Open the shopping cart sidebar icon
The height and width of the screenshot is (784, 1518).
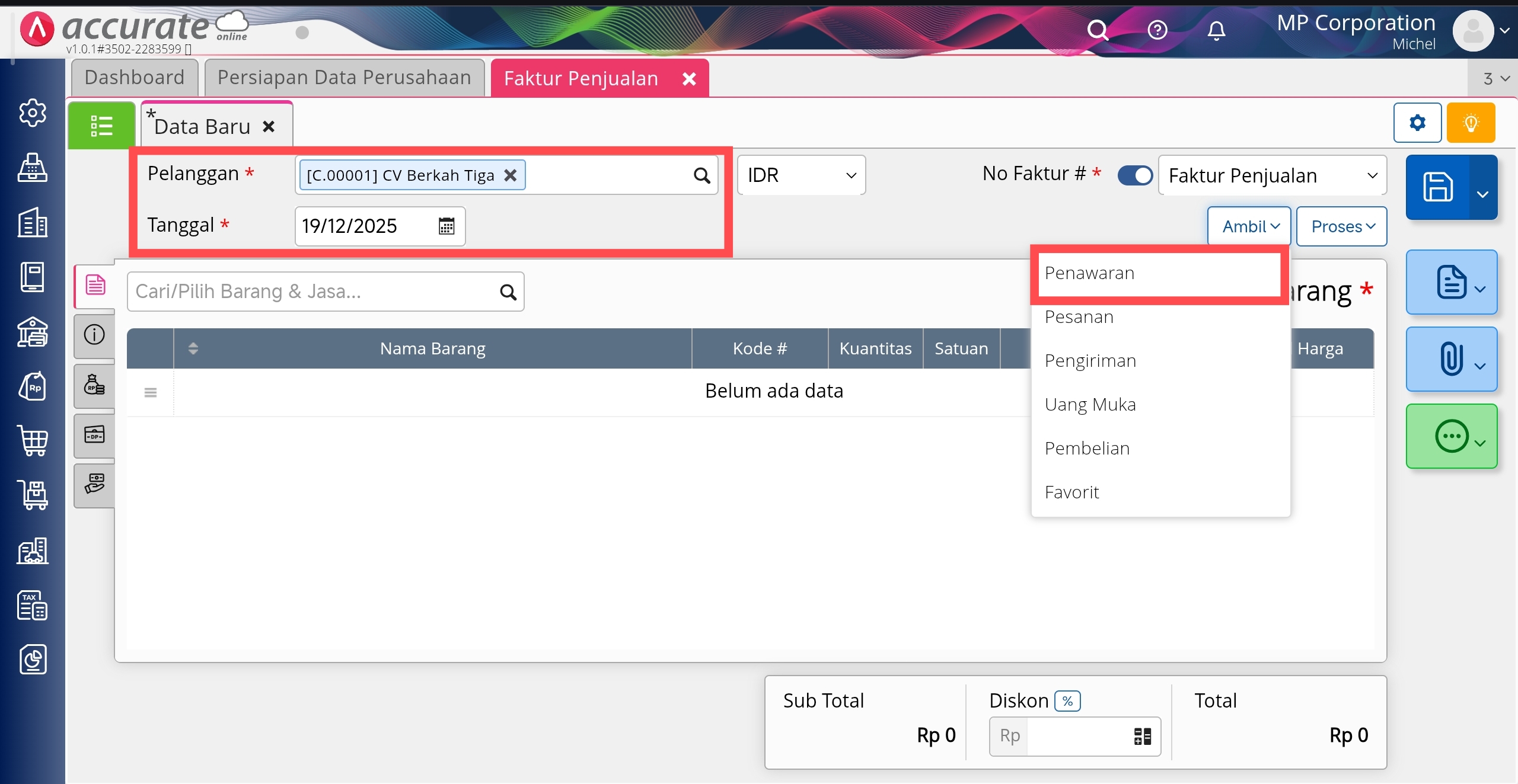33,440
